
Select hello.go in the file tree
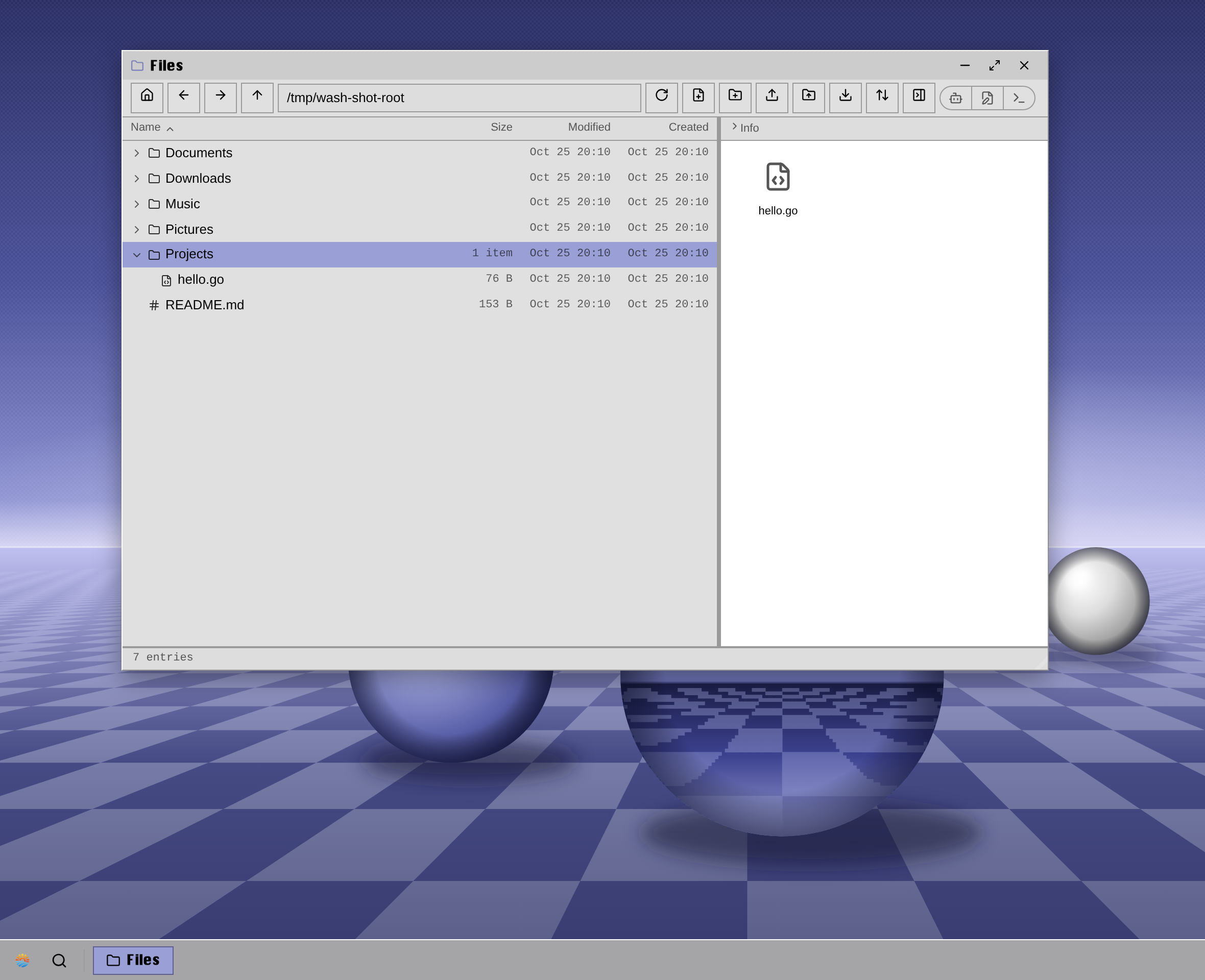(420, 279)
